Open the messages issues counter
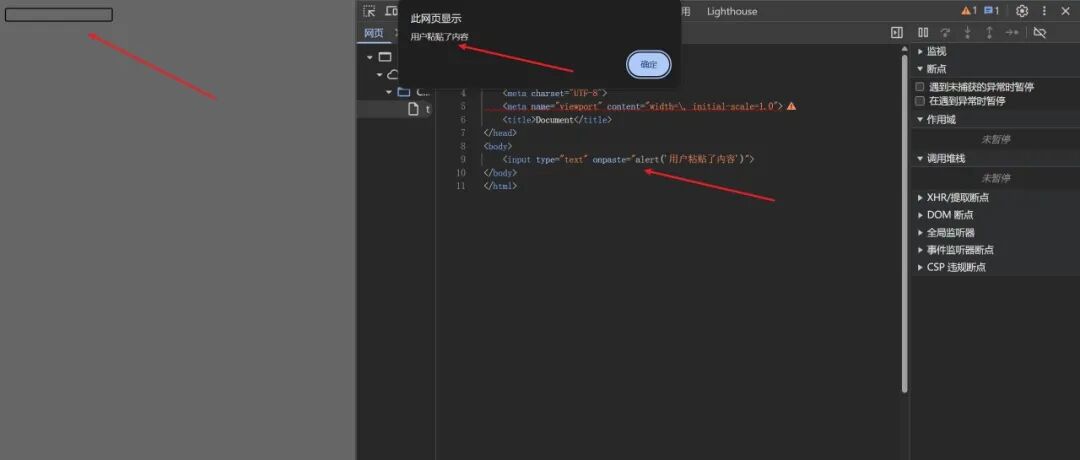Image resolution: width=1080 pixels, height=460 pixels. [992, 10]
